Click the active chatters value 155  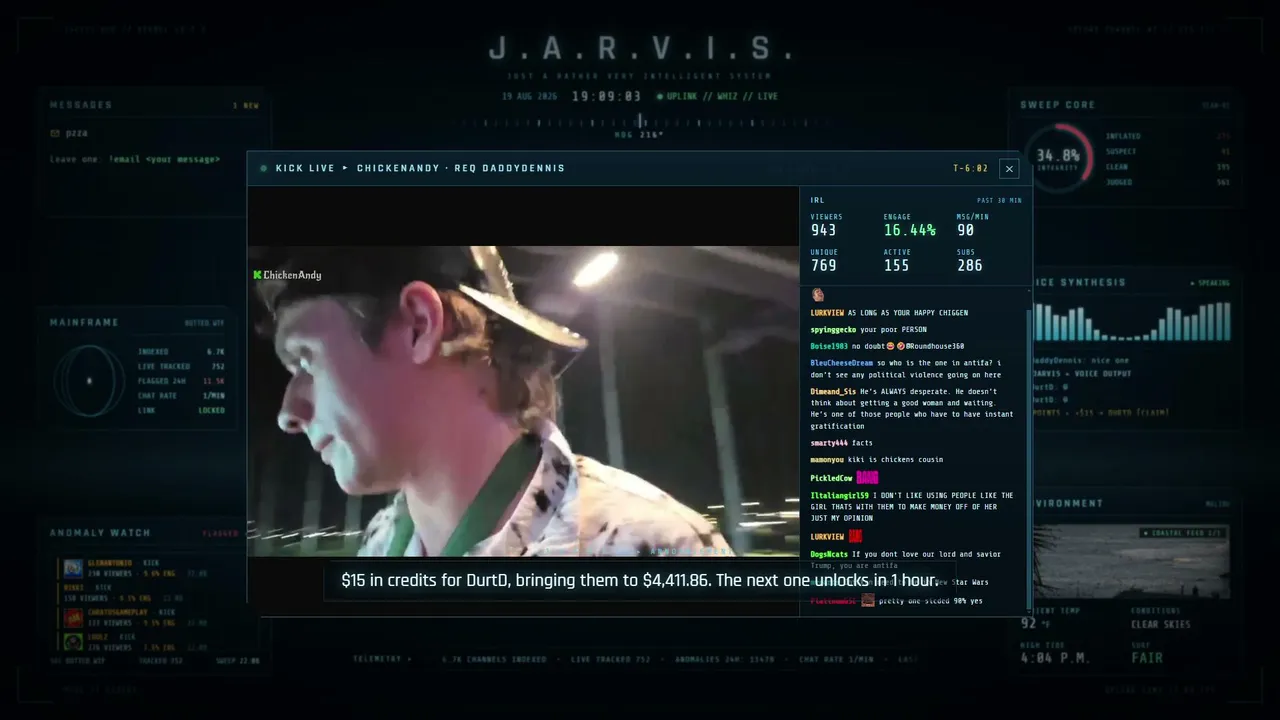point(897,265)
